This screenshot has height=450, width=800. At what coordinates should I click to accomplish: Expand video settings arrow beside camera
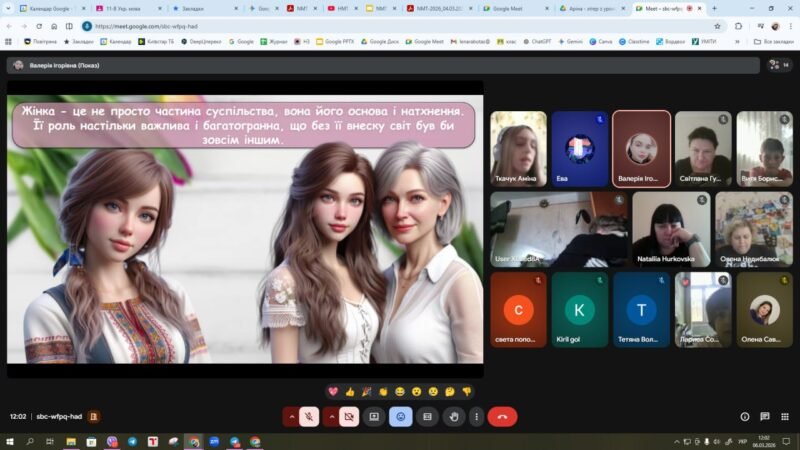(x=330, y=417)
